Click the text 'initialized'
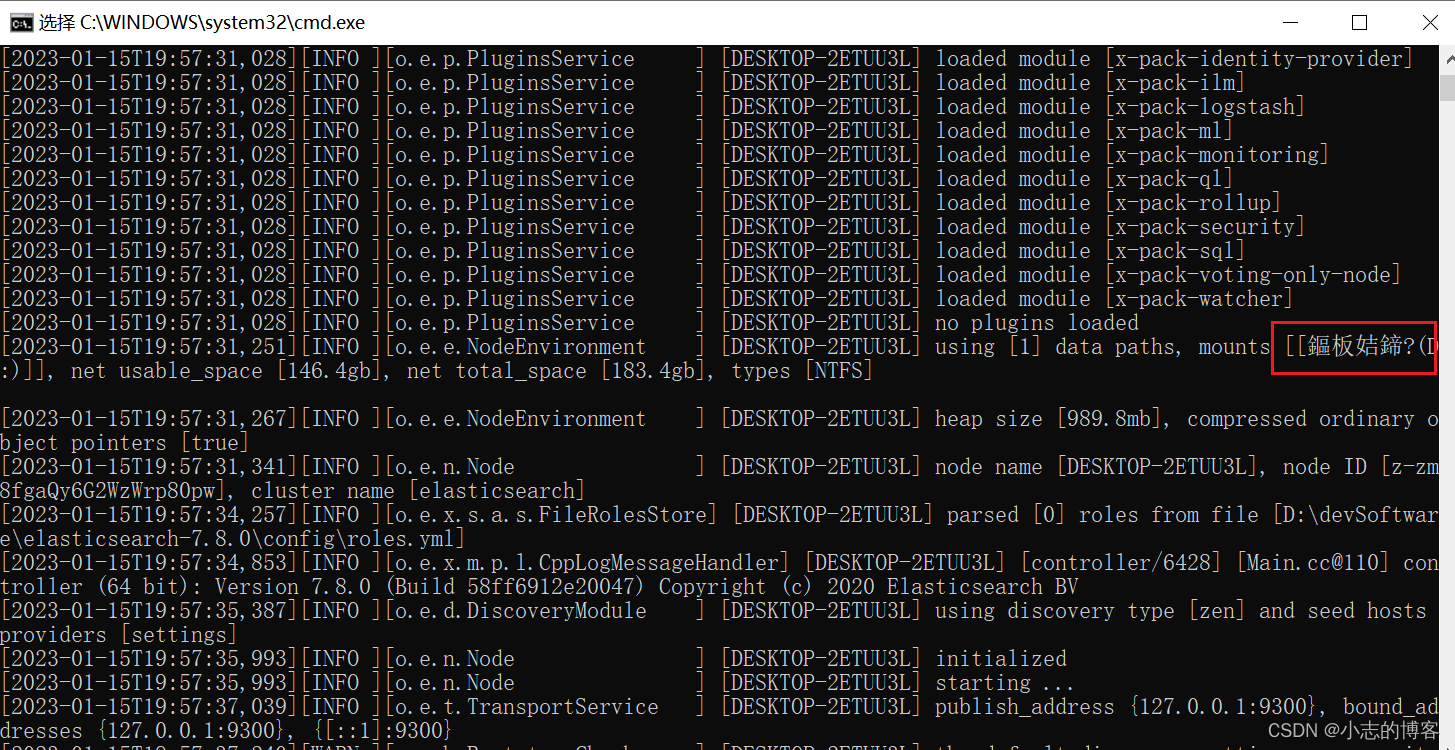 [x=1001, y=659]
